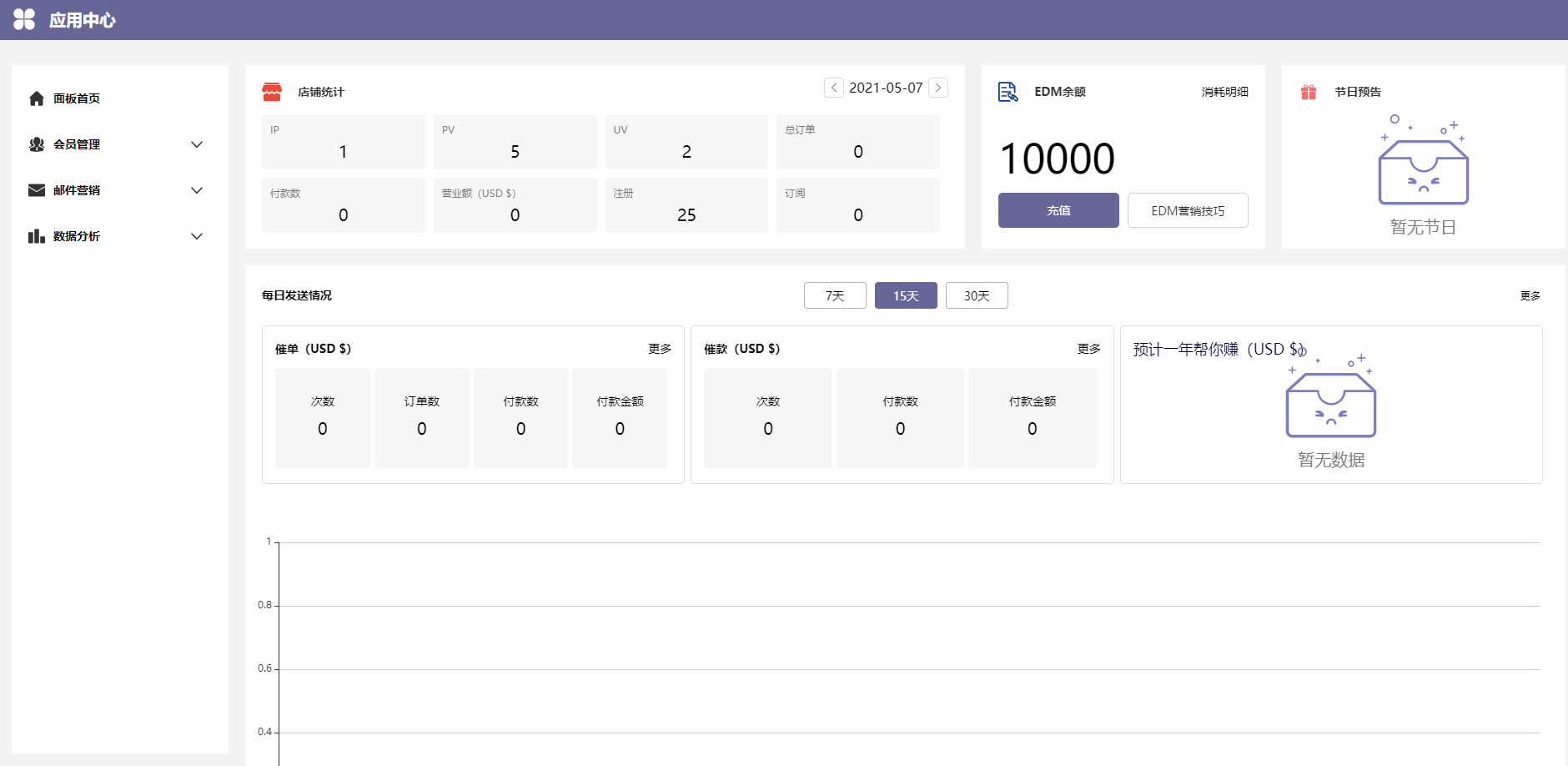This screenshot has width=1568, height=766.
Task: Expand the 会员管理 chevron
Action: 197,144
